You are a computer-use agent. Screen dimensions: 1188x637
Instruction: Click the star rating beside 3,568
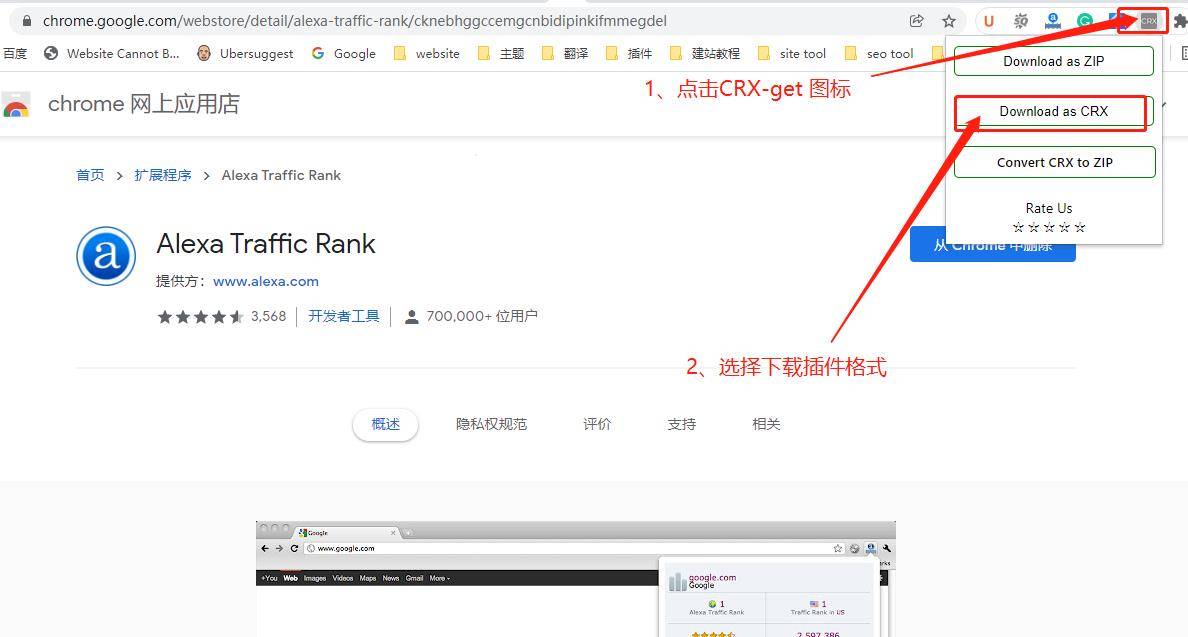pyautogui.click(x=200, y=317)
